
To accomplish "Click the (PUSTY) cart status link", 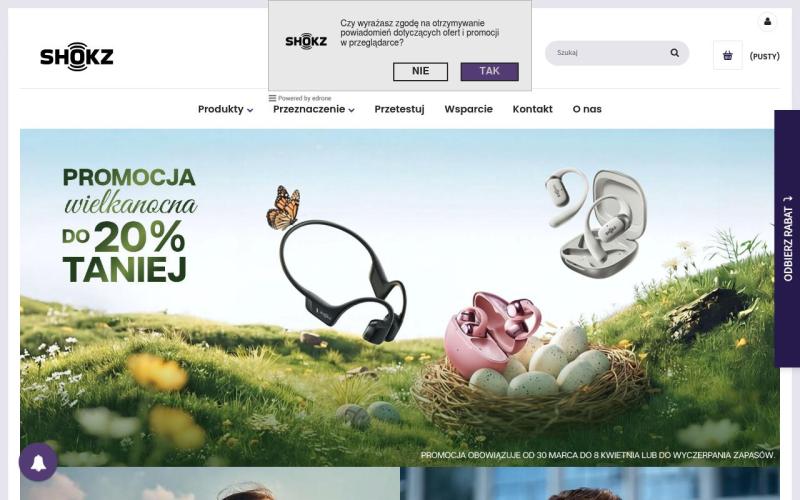I will tap(764, 56).
